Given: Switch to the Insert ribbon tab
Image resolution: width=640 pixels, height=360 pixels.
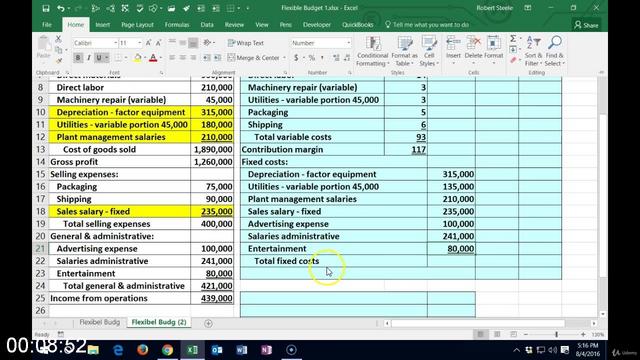Looking at the screenshot, I should (x=102, y=25).
